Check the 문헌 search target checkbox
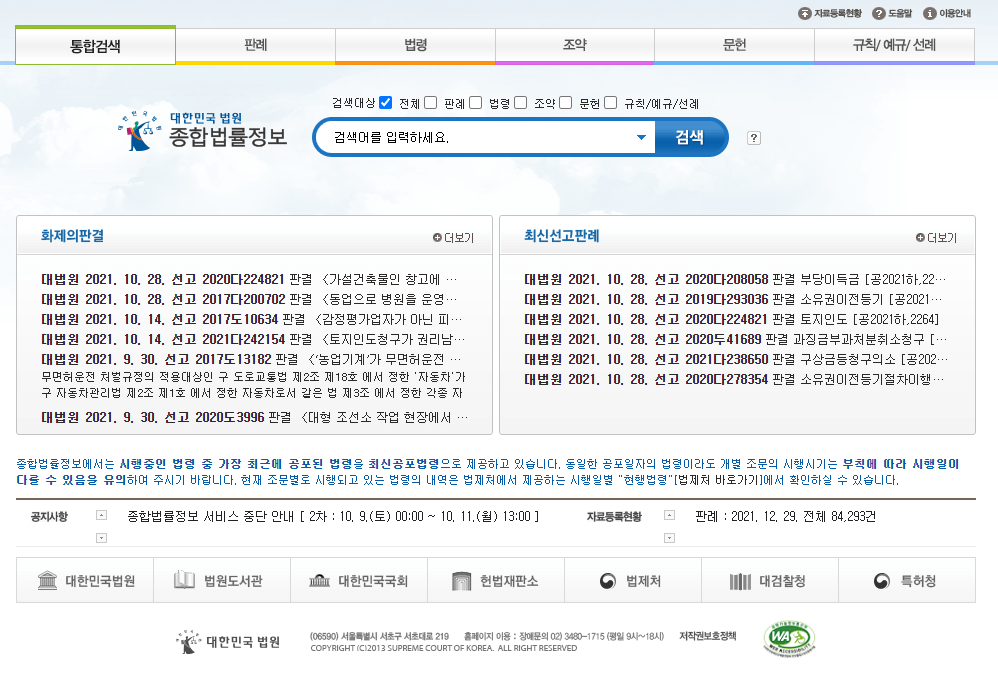The image size is (998, 688). click(x=566, y=102)
